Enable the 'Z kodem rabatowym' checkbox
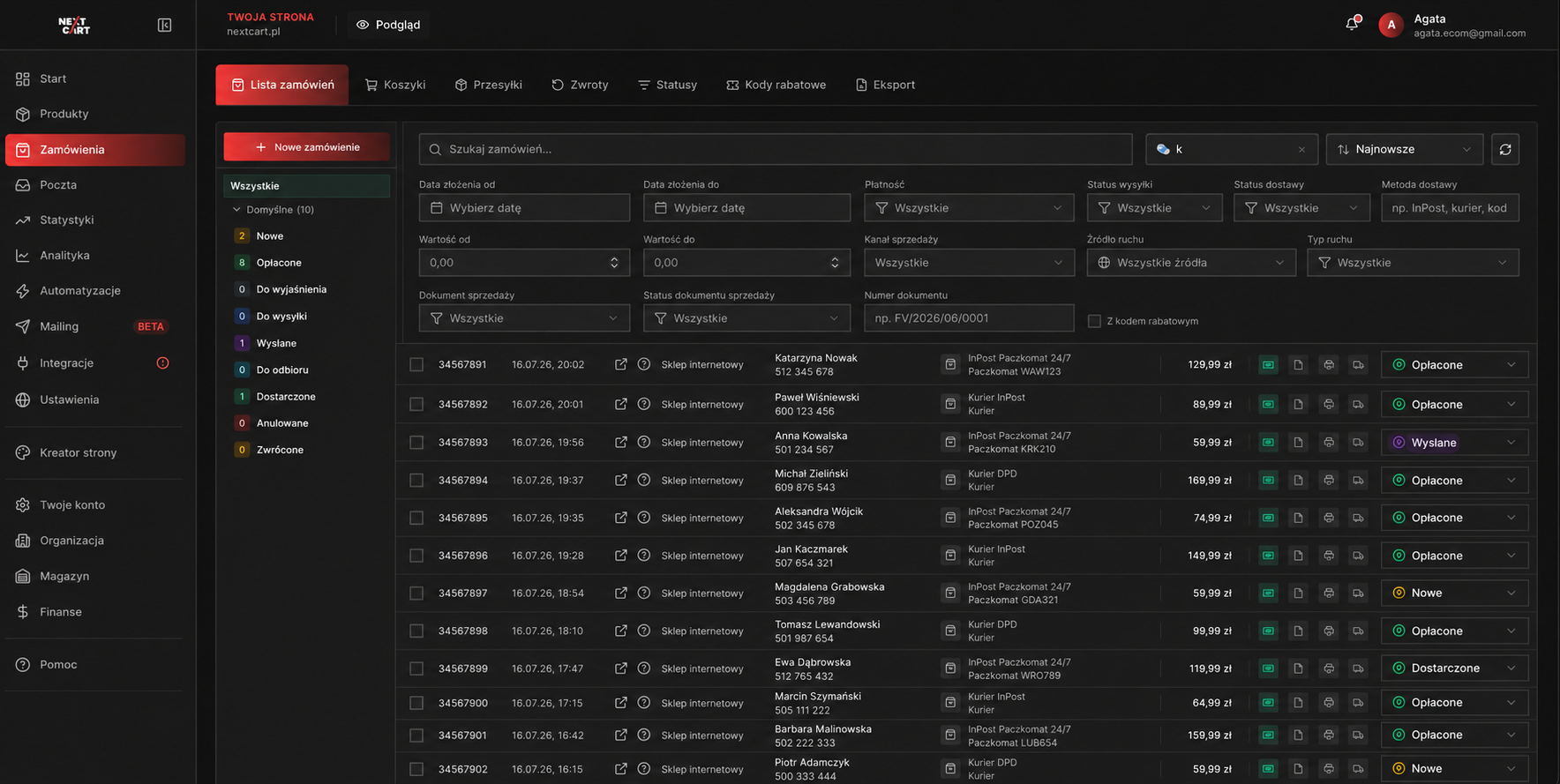 click(x=1094, y=321)
